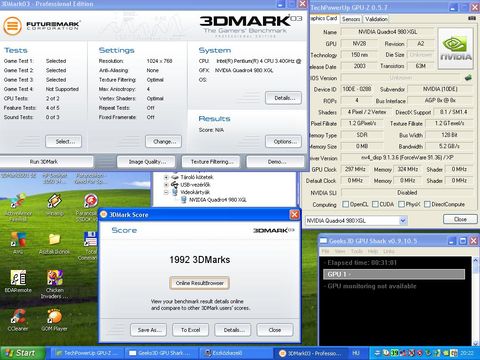Expand the Tároló kötetek tree node
Viewport: 480px width, 360px height.
click(166, 177)
